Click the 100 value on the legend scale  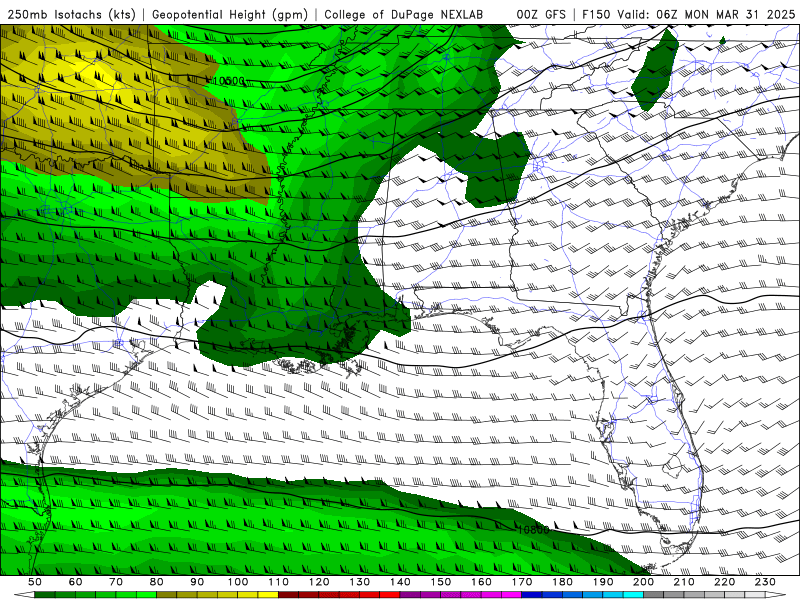pyautogui.click(x=238, y=582)
